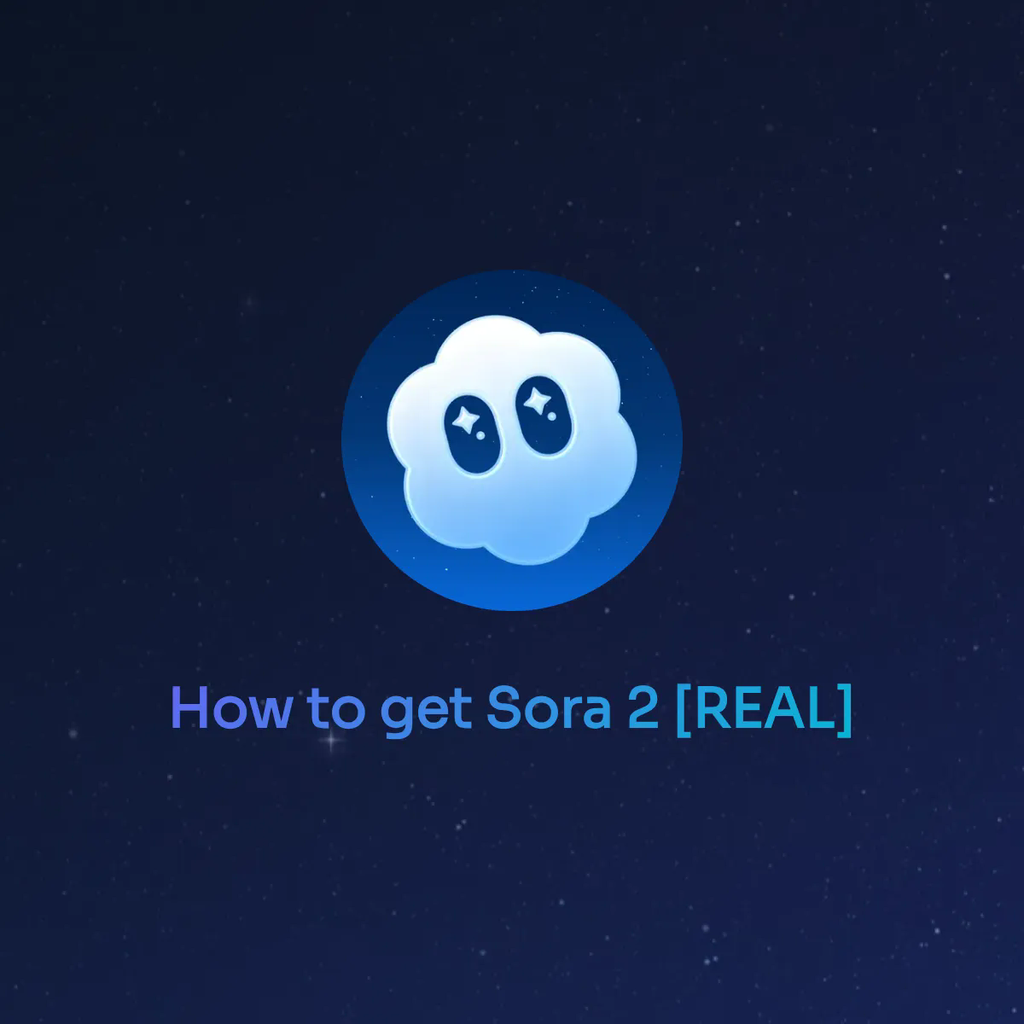The width and height of the screenshot is (1024, 1024).
Task: Click the small dot in right eye
Action: [552, 416]
